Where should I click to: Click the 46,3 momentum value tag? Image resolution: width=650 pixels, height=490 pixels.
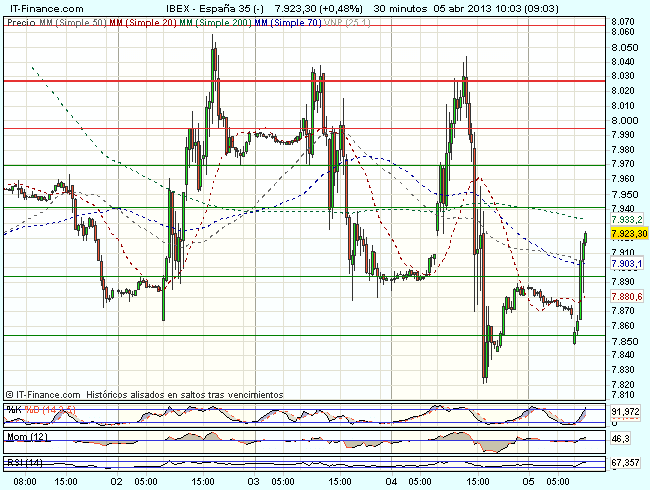click(619, 438)
